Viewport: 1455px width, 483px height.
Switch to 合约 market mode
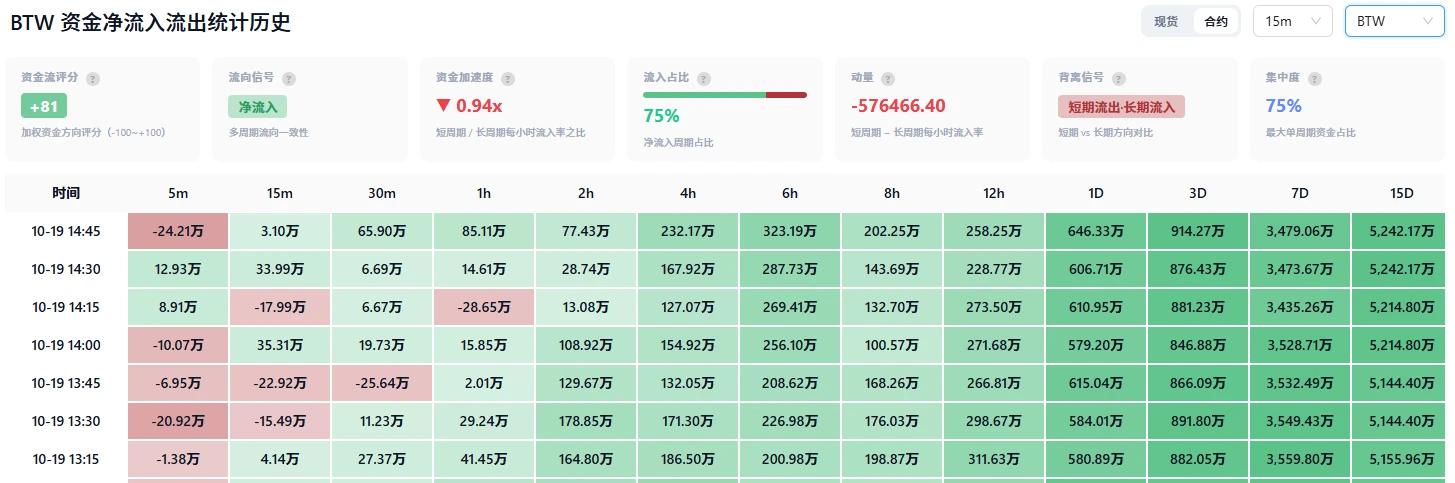(1216, 21)
